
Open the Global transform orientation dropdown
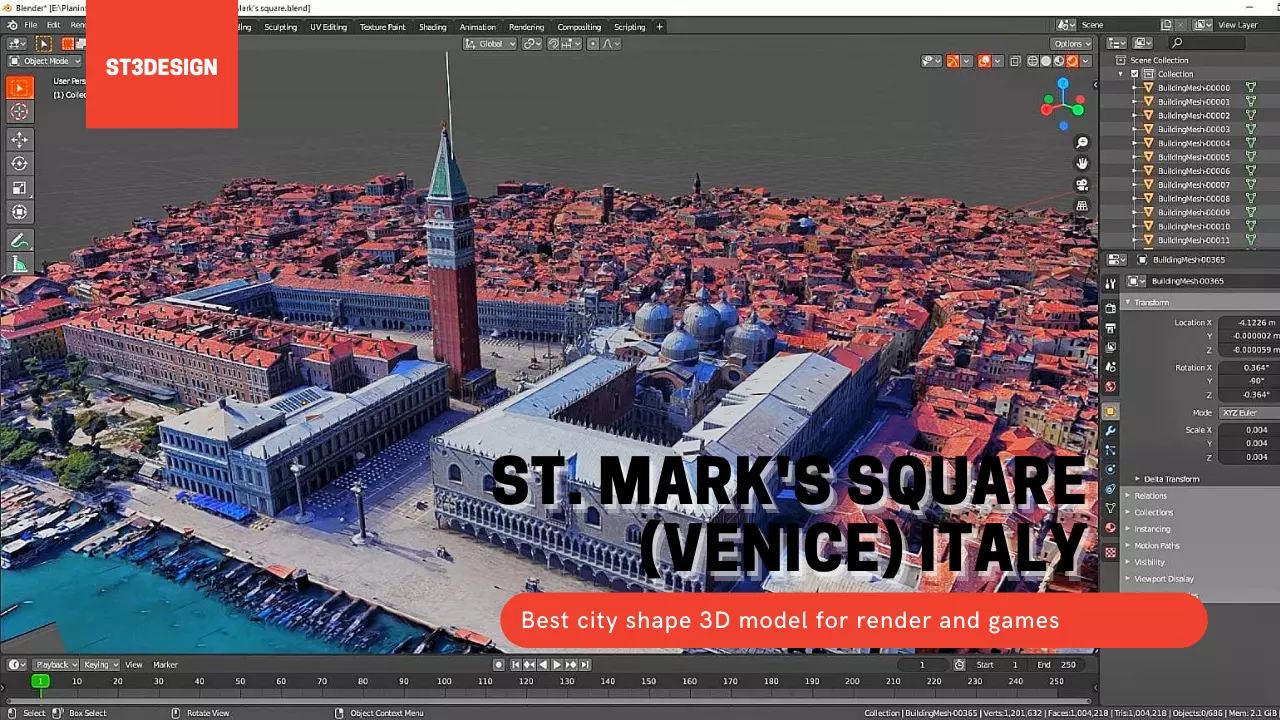coord(491,44)
